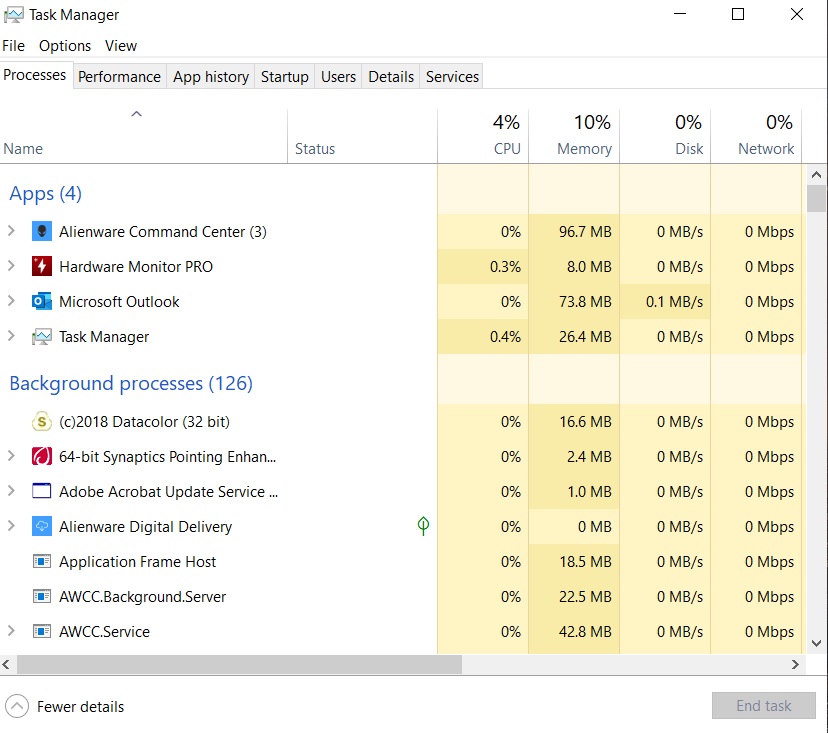The height and width of the screenshot is (733, 828).
Task: Click the Datacolor process icon
Action: (41, 422)
